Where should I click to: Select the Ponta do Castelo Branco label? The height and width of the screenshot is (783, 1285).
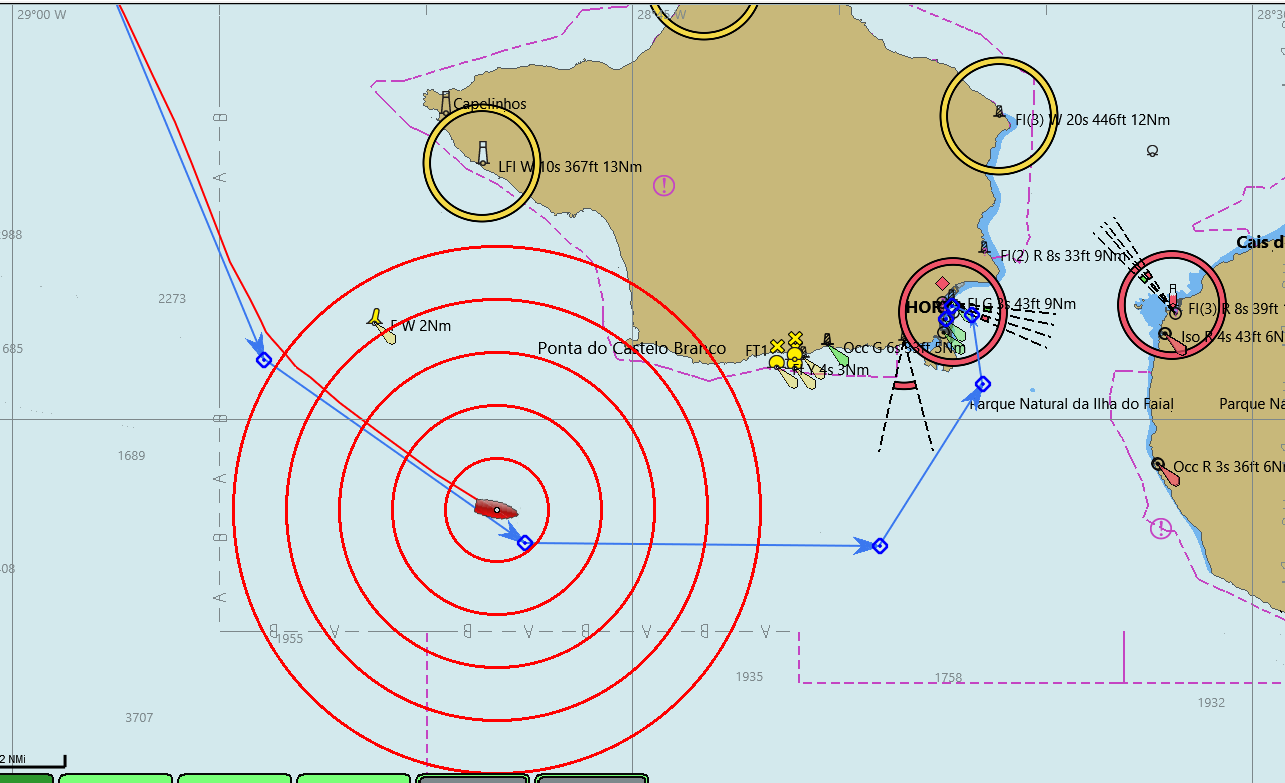click(632, 348)
